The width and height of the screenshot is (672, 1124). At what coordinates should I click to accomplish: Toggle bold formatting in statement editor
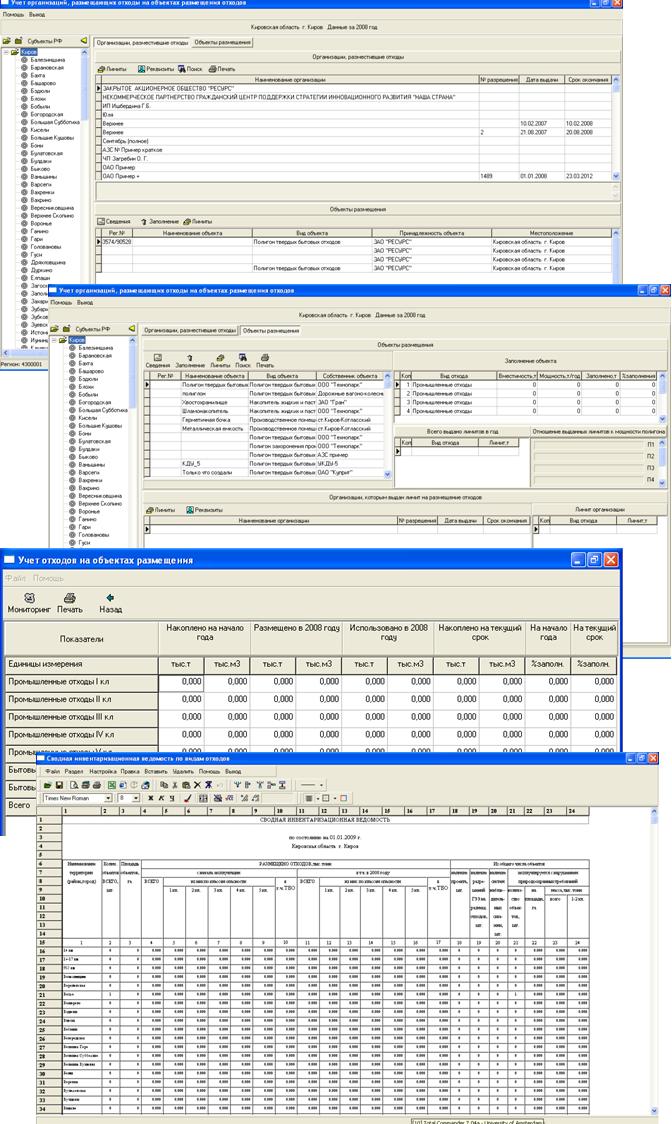pyautogui.click(x=150, y=798)
